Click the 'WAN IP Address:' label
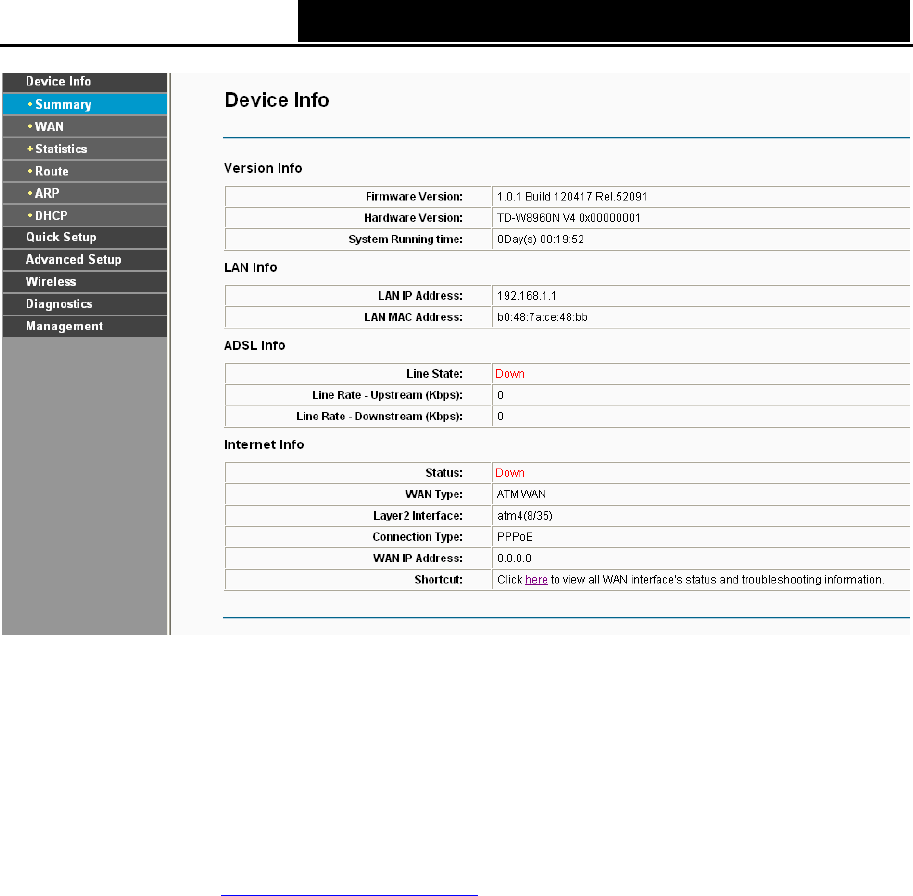 point(417,558)
